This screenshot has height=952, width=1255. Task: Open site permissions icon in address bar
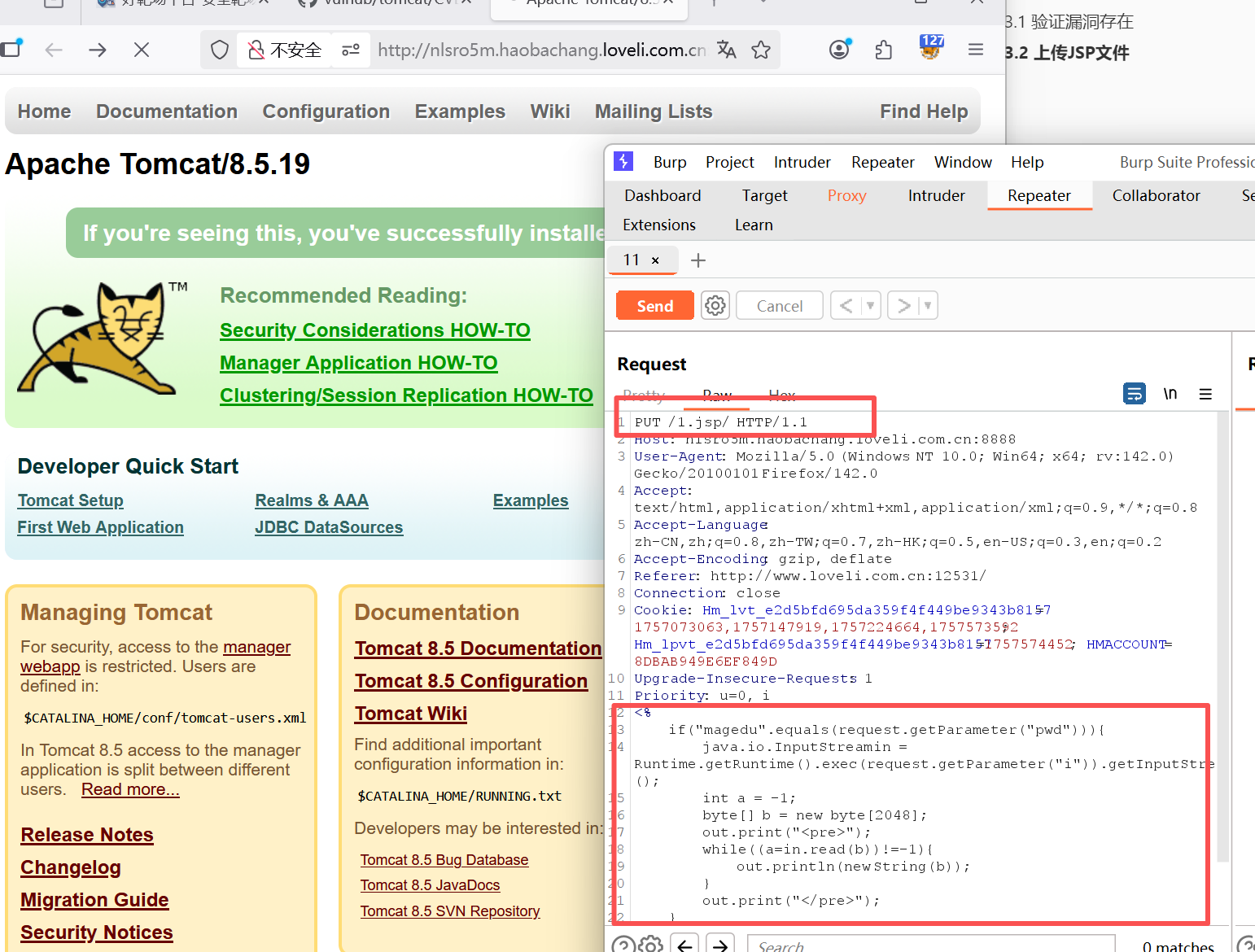pos(351,50)
